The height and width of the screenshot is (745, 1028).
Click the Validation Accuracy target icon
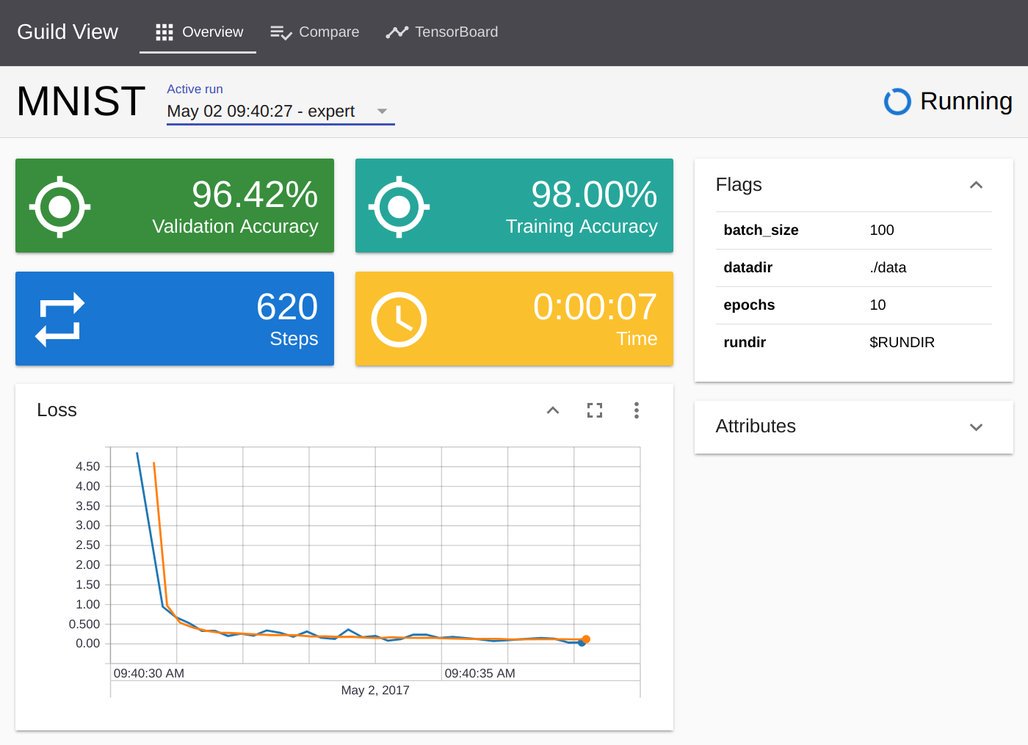[60, 207]
